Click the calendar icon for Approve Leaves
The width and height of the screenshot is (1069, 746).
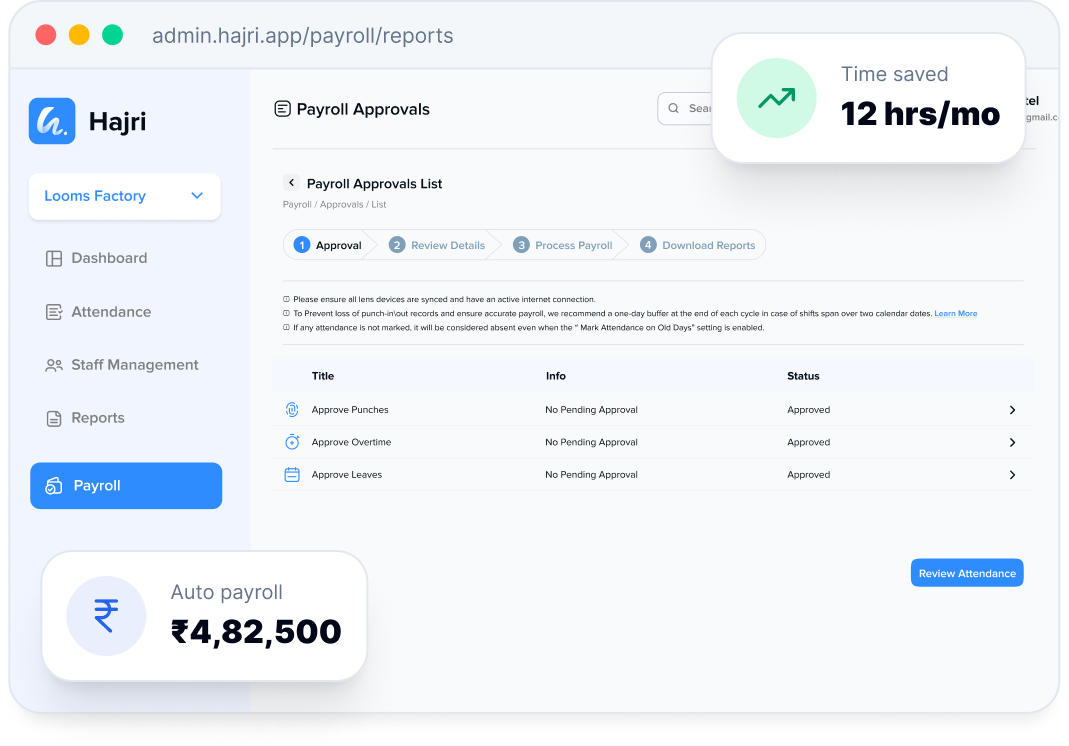tap(292, 475)
